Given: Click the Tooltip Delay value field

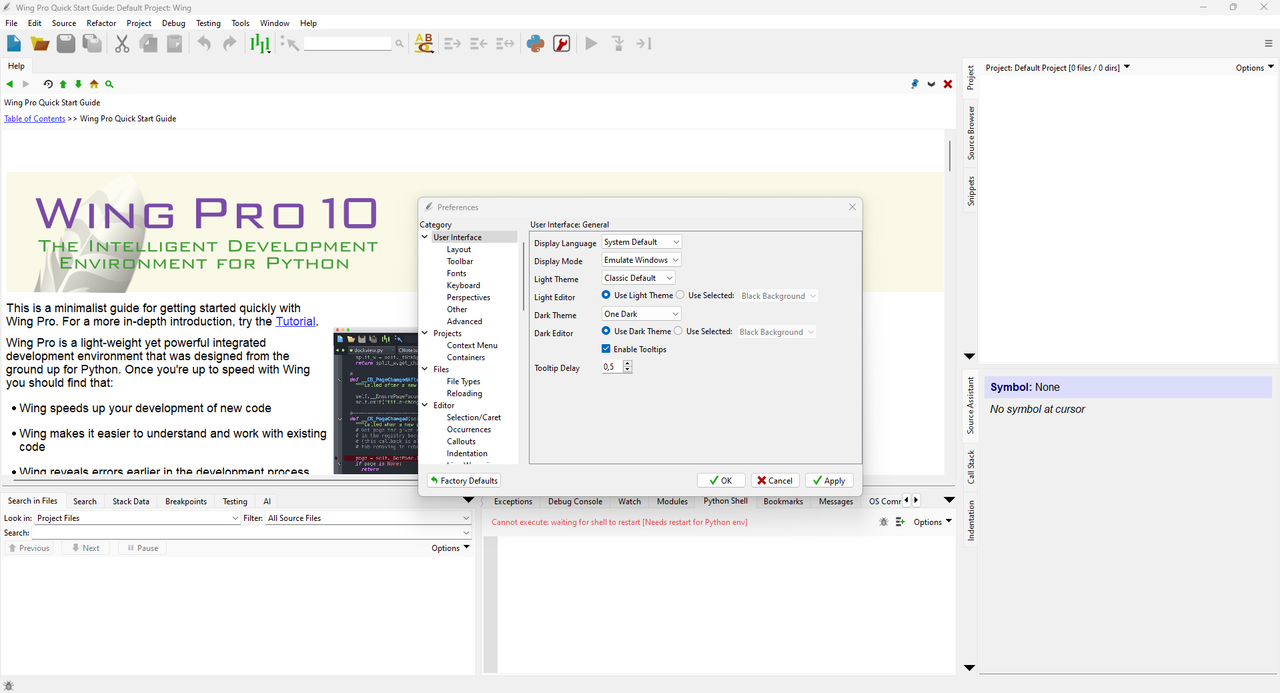Looking at the screenshot, I should pyautogui.click(x=612, y=367).
